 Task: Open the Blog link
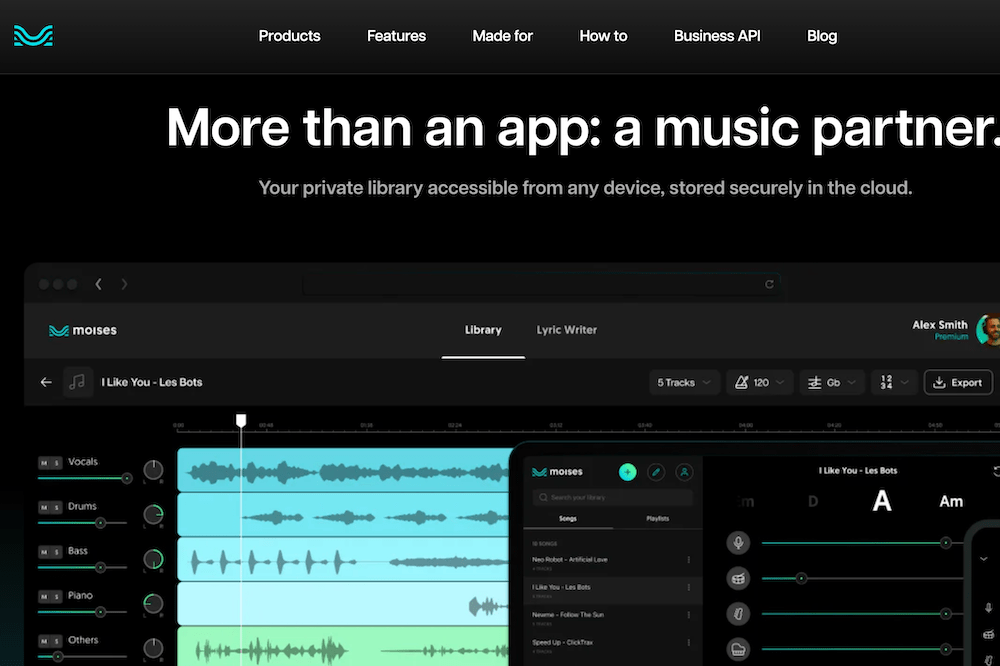[821, 36]
